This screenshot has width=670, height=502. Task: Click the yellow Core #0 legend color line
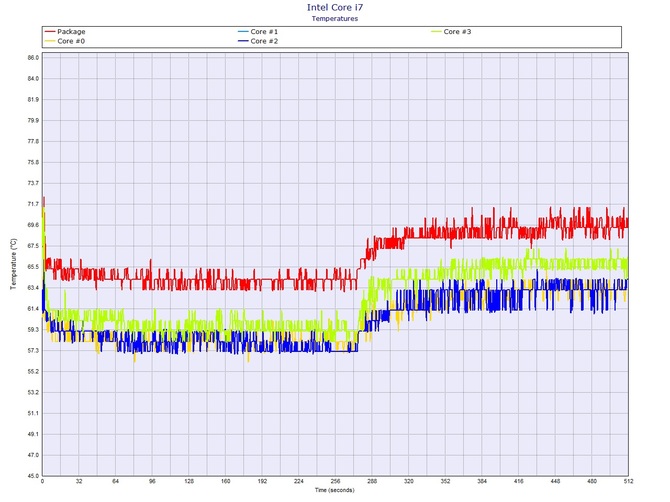[50, 41]
